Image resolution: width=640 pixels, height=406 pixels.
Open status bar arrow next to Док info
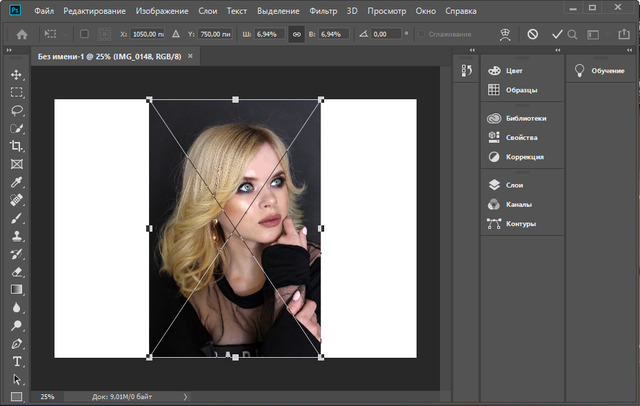click(x=185, y=397)
